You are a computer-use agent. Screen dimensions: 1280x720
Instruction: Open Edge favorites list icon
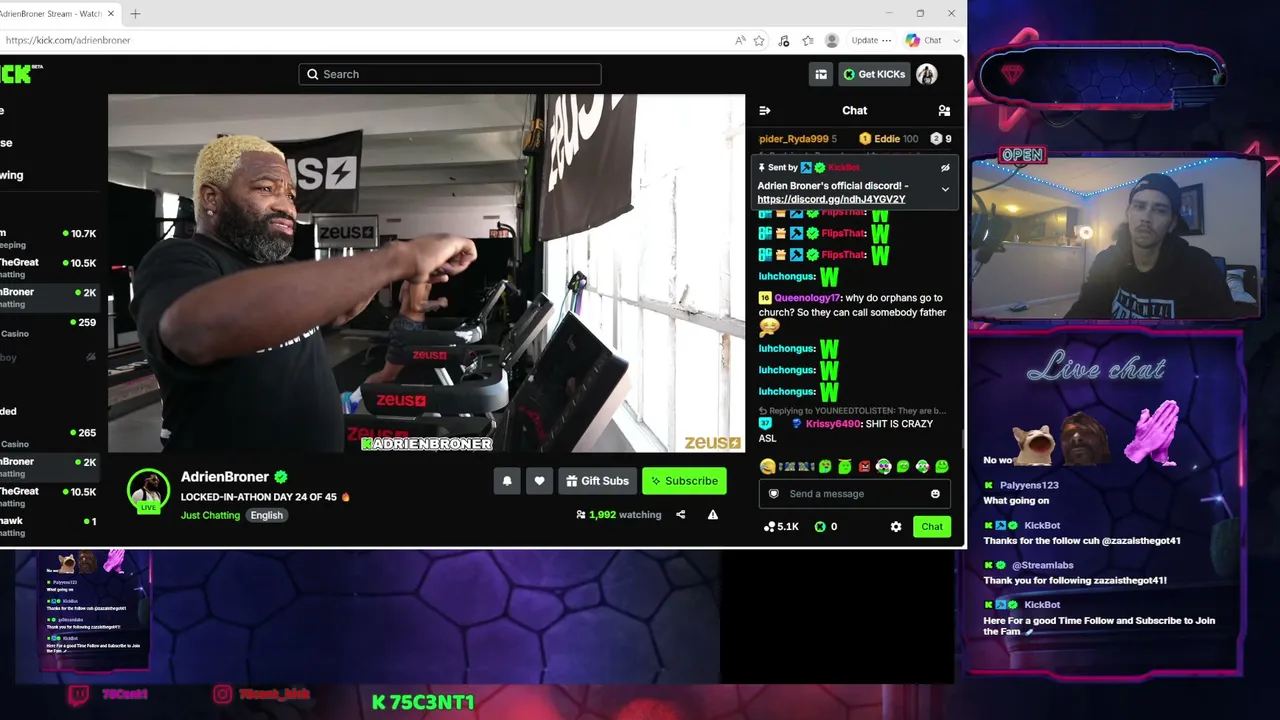pyautogui.click(x=808, y=40)
